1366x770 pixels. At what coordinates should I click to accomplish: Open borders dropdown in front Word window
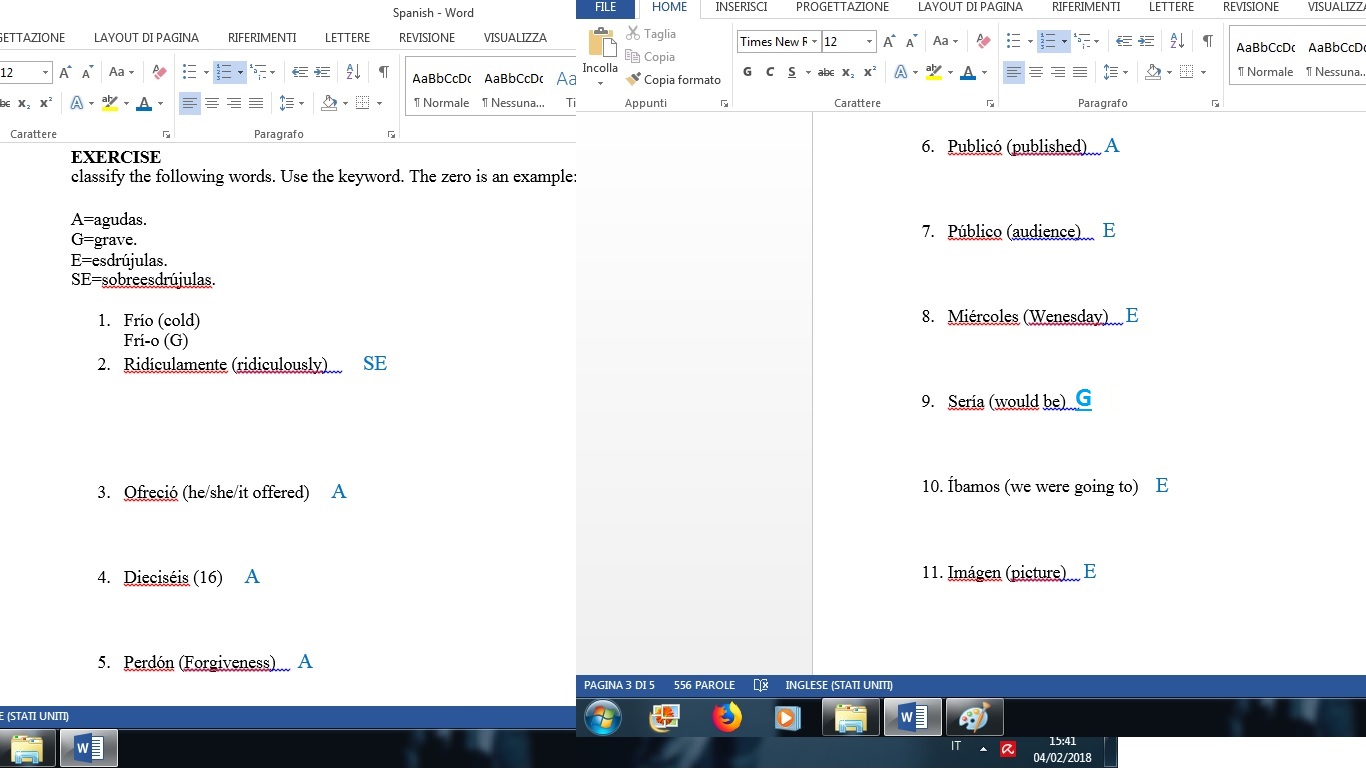(1203, 72)
